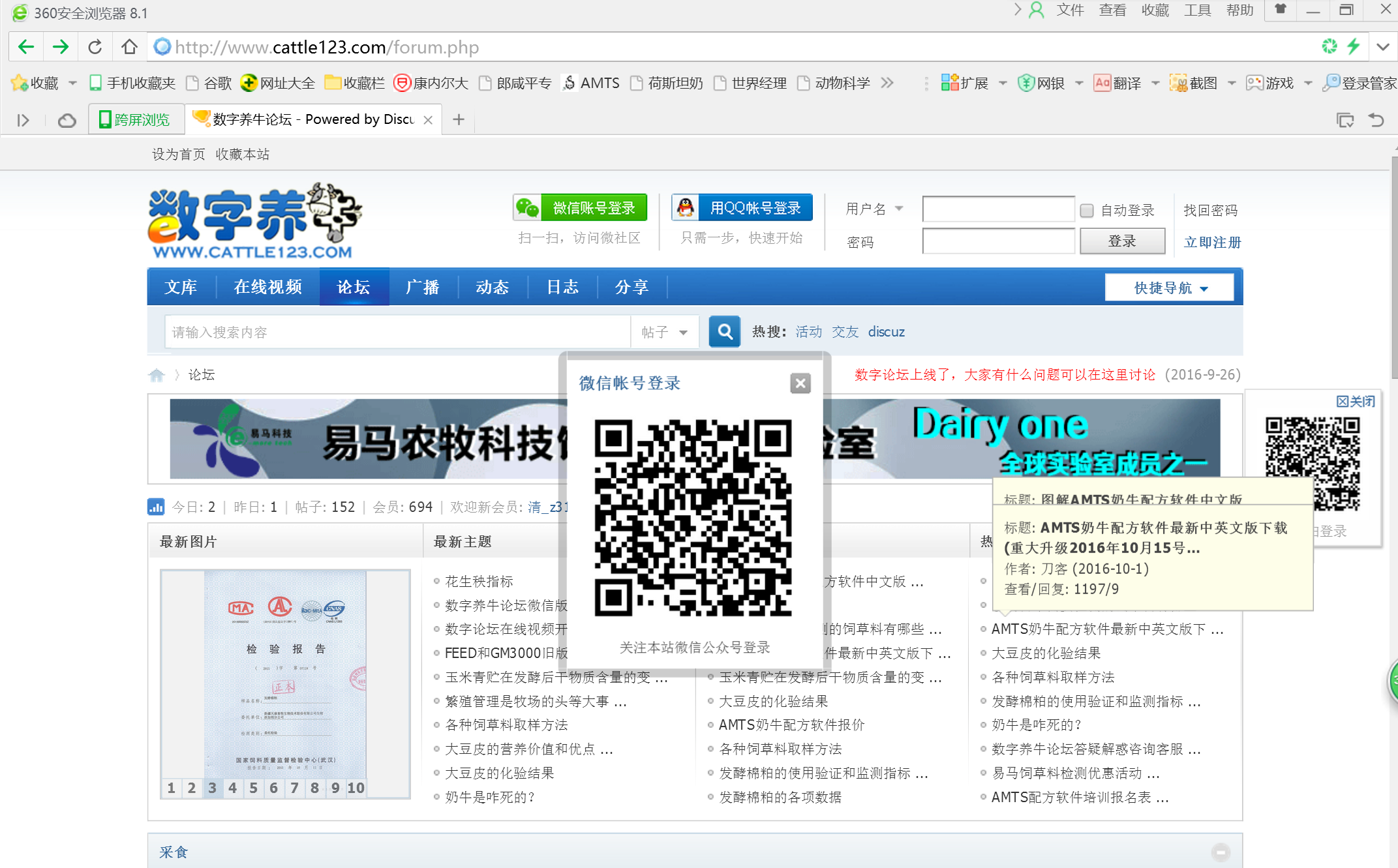Screen dimensions: 1398x868
Task: Focus the 密码 password field
Action: tap(998, 241)
